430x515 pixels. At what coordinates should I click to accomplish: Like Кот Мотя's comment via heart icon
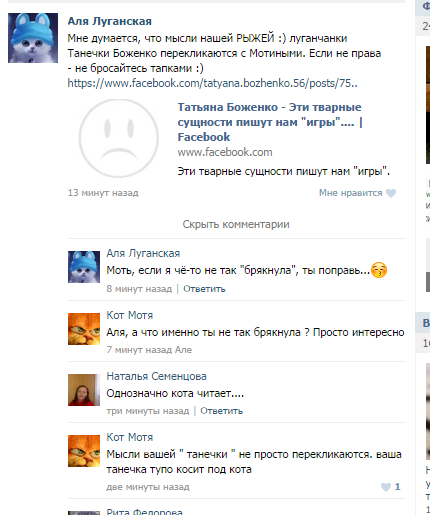coord(386,487)
